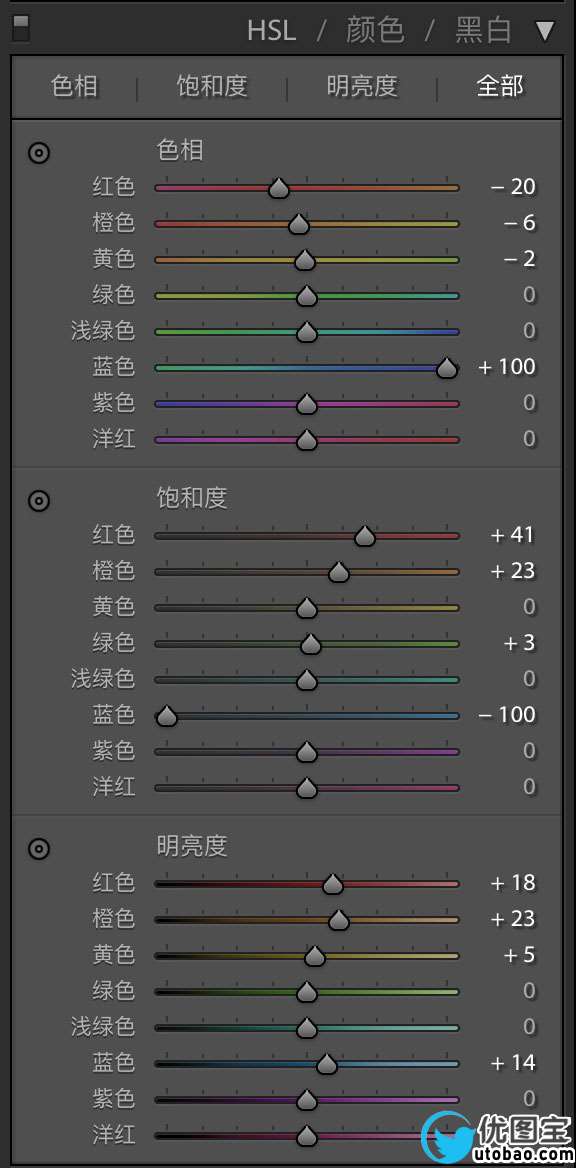This screenshot has width=576, height=1168.
Task: Activate the 明亮度 targeted adjustment tool icon
Action: click(x=39, y=848)
